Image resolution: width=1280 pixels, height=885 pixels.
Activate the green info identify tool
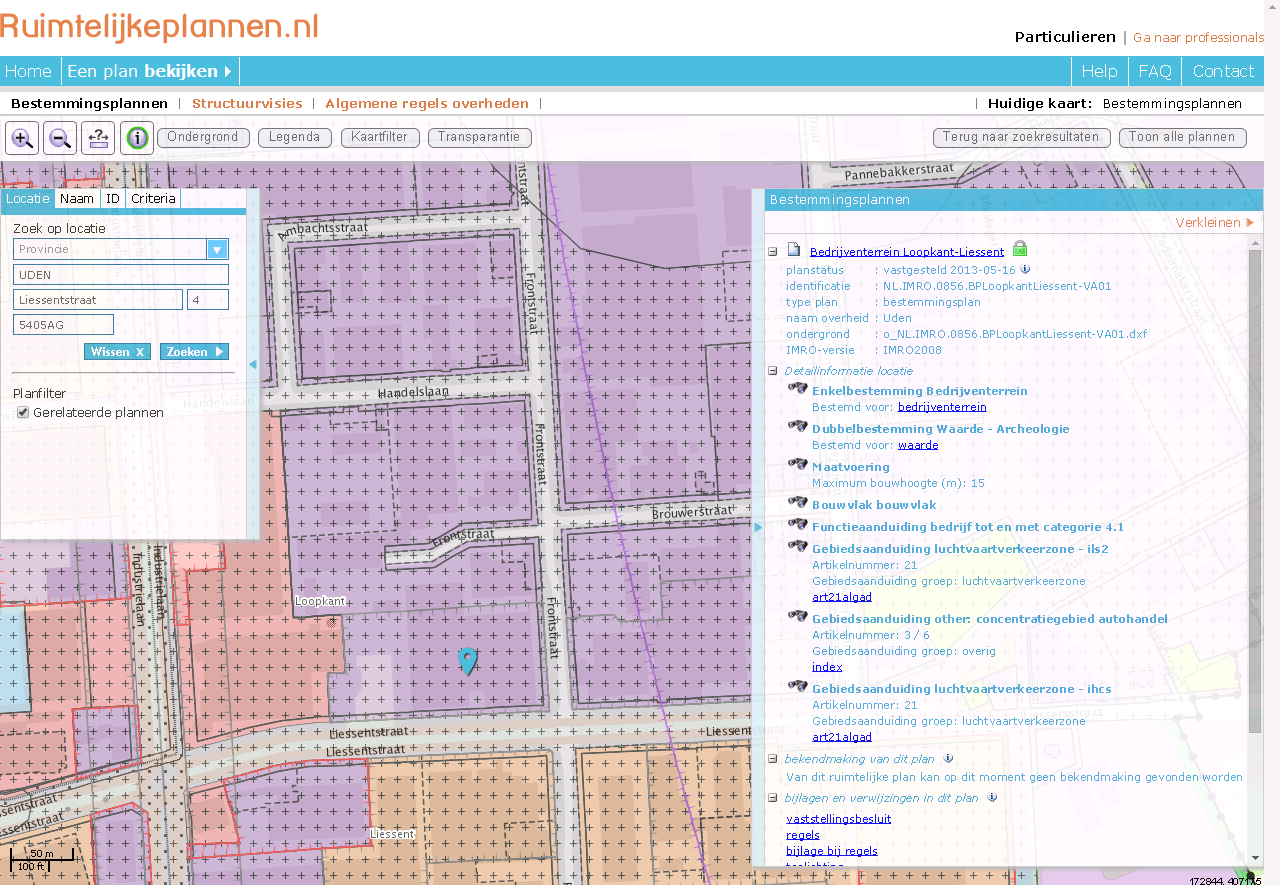tap(137, 138)
